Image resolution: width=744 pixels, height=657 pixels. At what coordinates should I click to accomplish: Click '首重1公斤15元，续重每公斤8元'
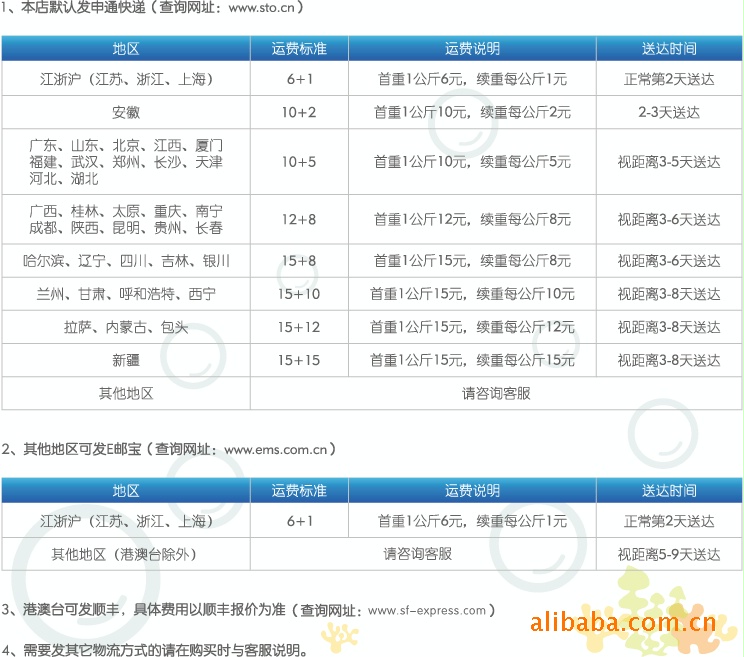coord(472,261)
